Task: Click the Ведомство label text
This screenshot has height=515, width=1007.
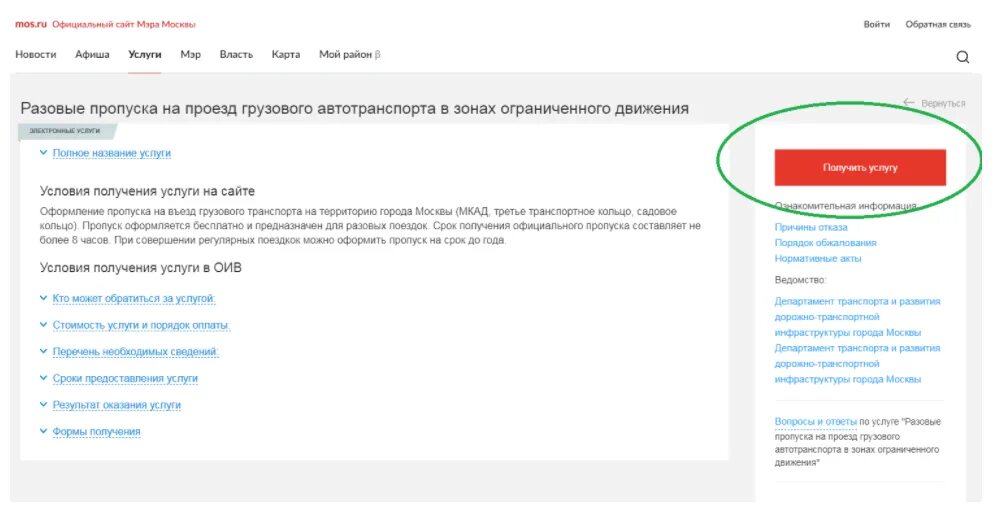Action: (800, 280)
